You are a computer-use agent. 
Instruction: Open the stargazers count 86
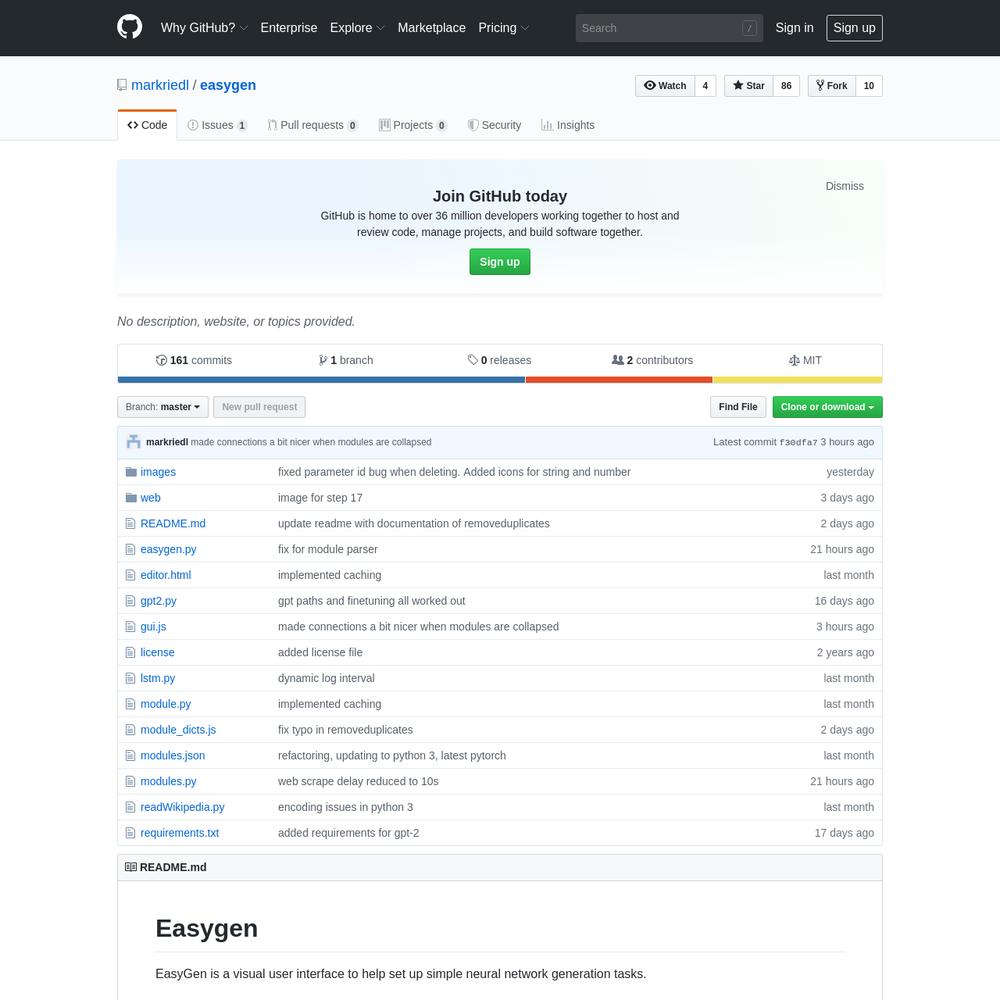(786, 85)
